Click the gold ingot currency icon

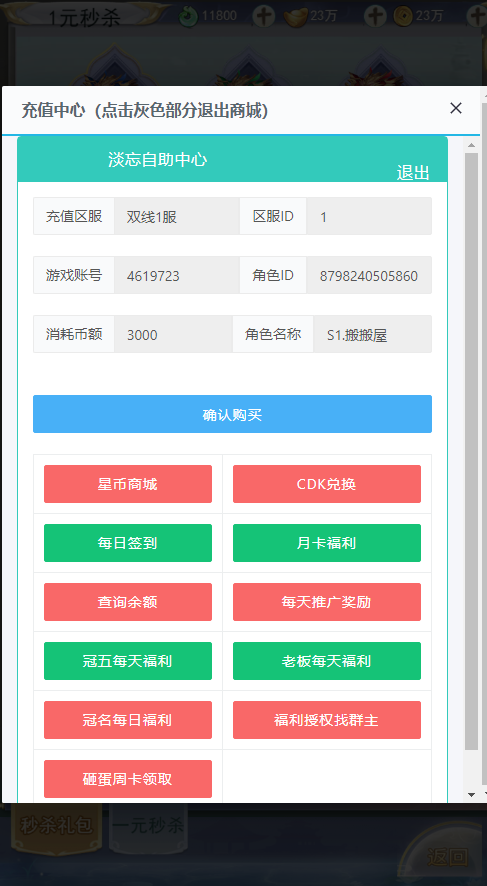[x=295, y=17]
